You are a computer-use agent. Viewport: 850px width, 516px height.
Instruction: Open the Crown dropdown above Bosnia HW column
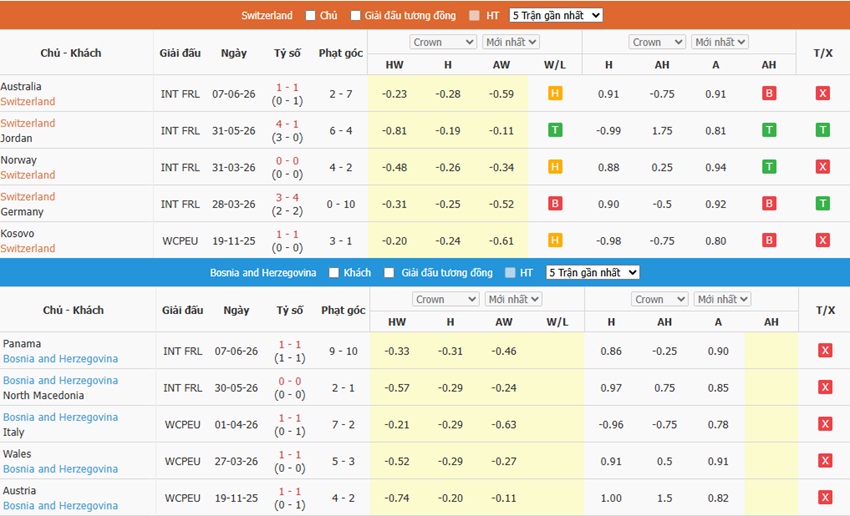click(x=446, y=299)
